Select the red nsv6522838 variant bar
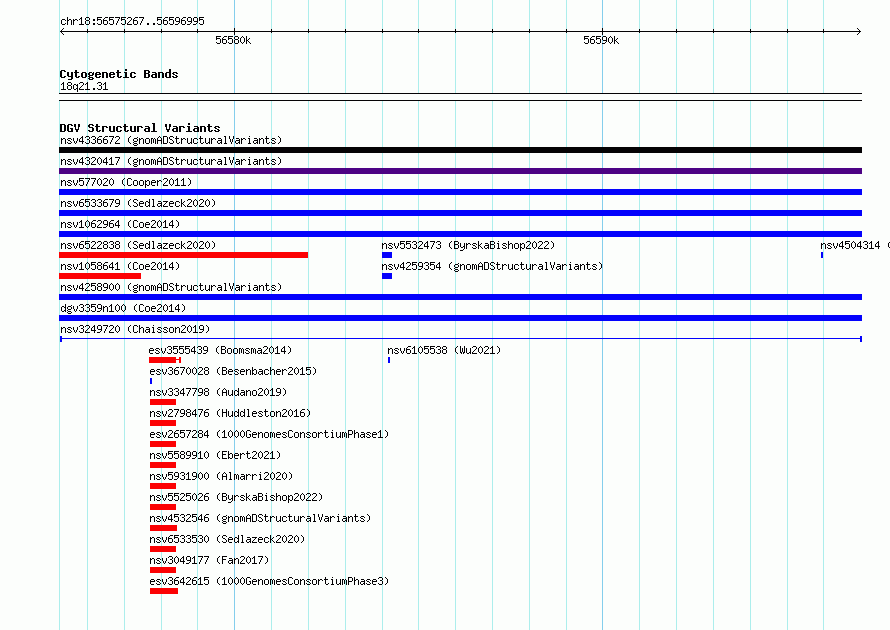 [183, 255]
